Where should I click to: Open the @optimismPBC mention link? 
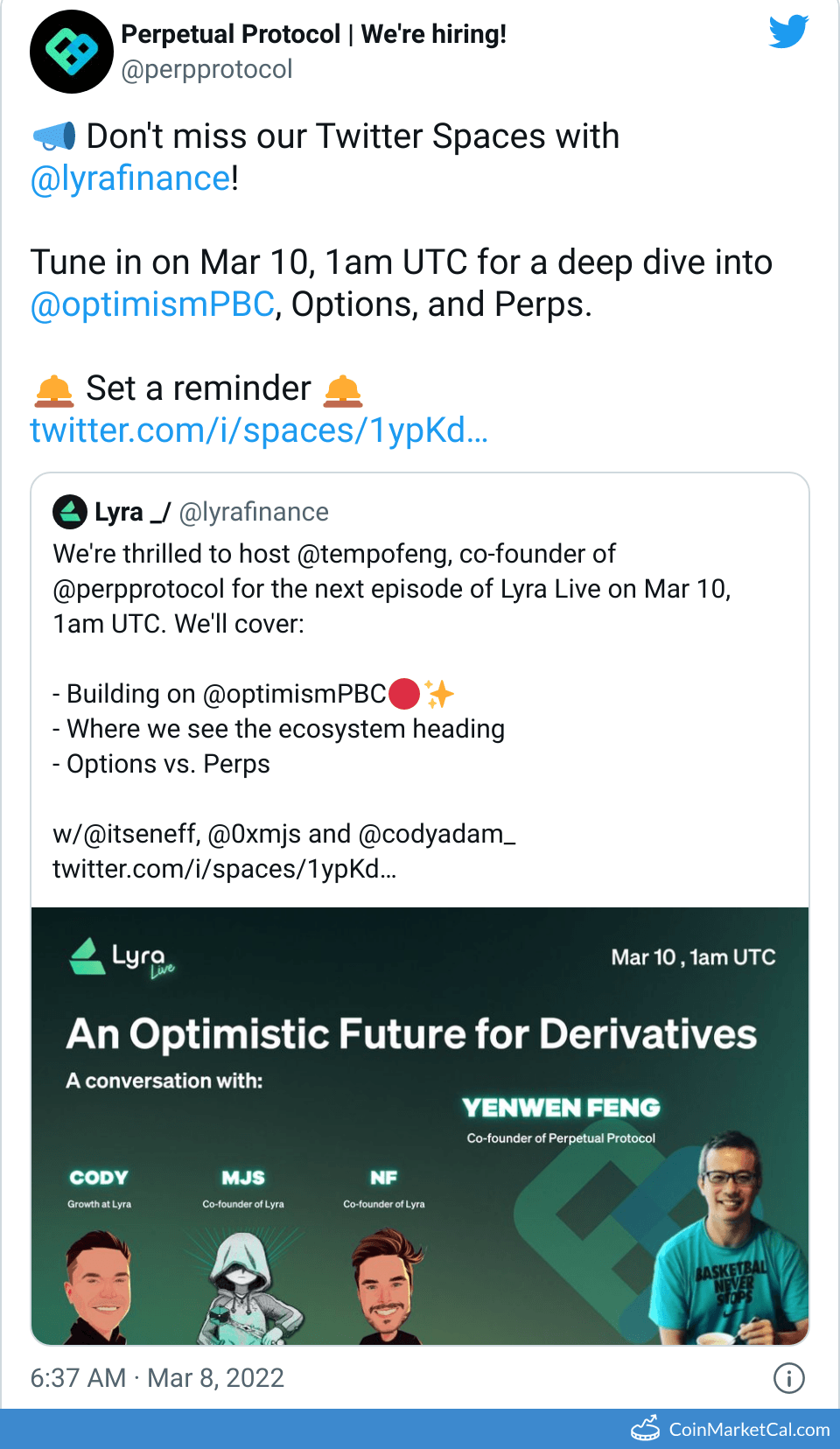153,304
